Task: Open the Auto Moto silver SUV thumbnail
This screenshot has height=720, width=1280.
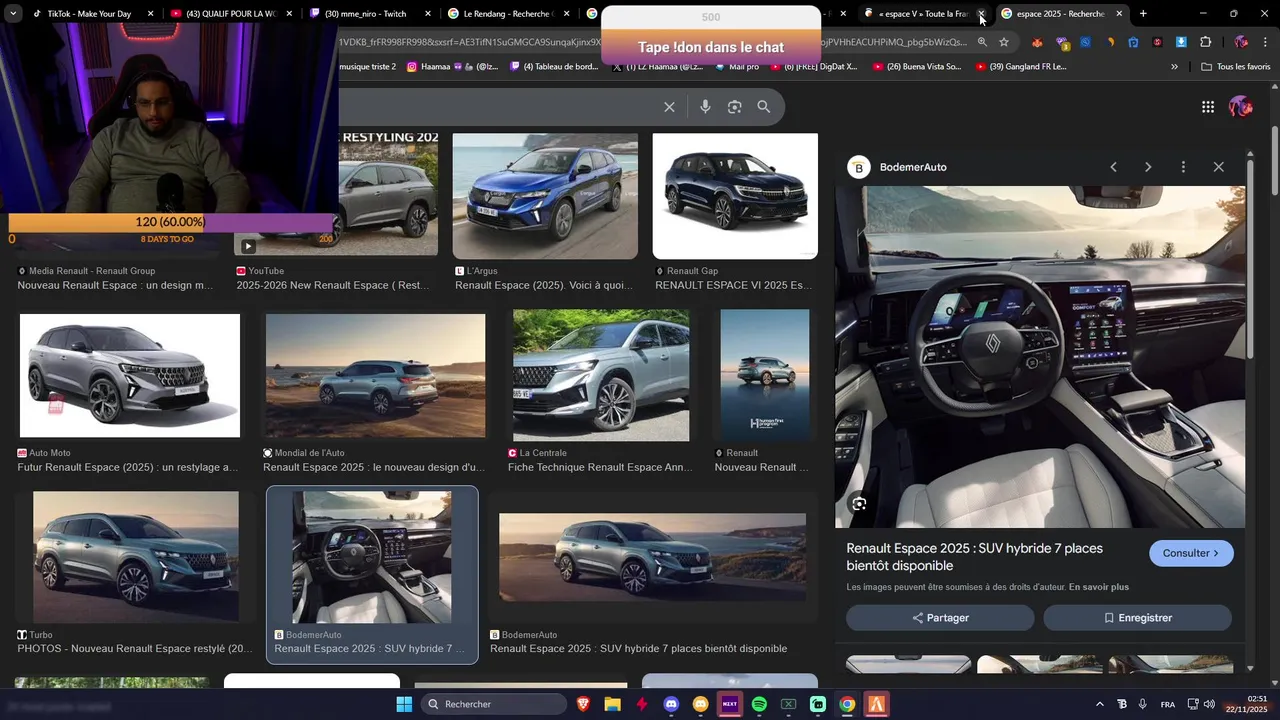Action: click(130, 376)
